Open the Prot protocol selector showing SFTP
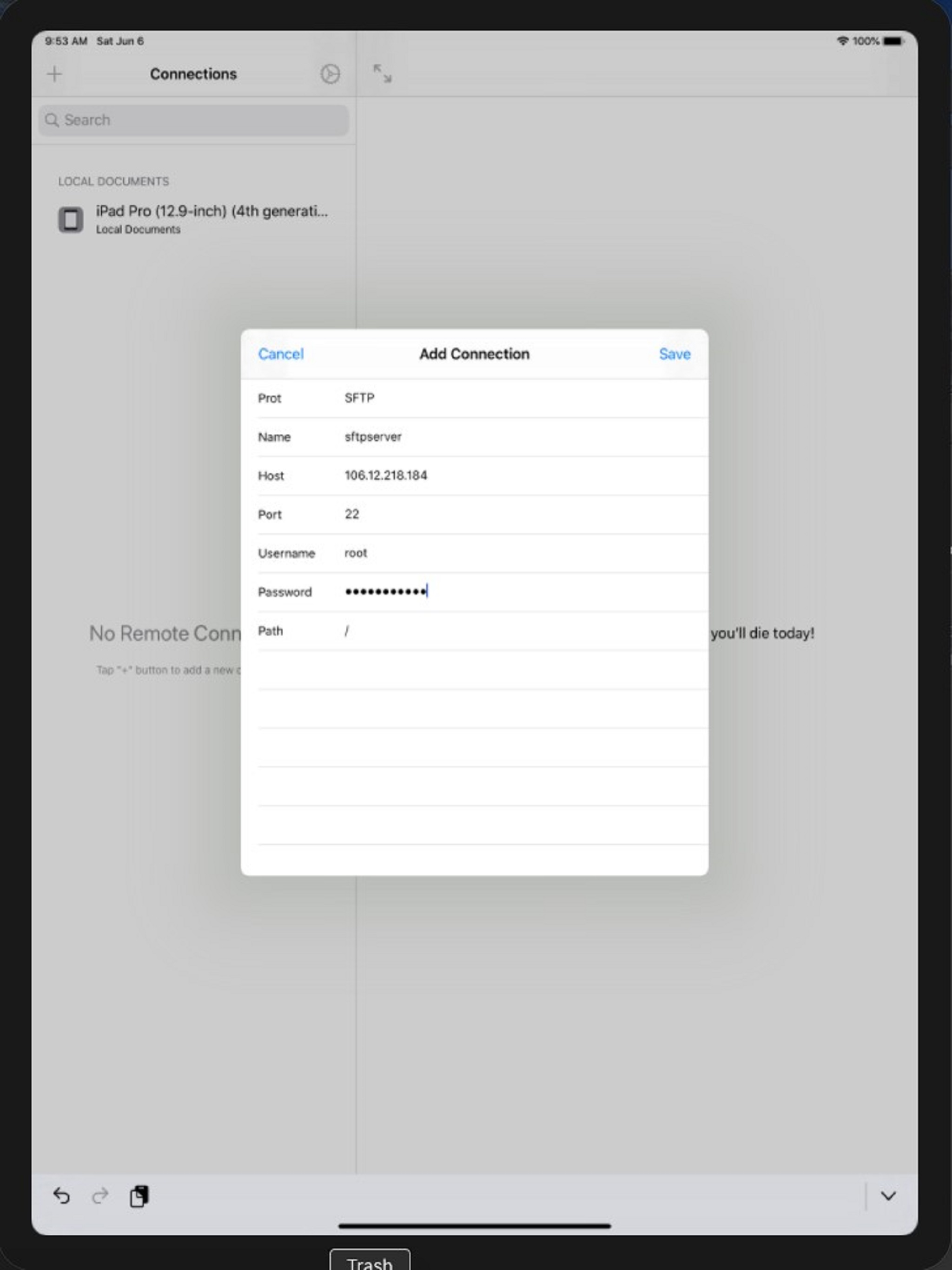 (359, 398)
